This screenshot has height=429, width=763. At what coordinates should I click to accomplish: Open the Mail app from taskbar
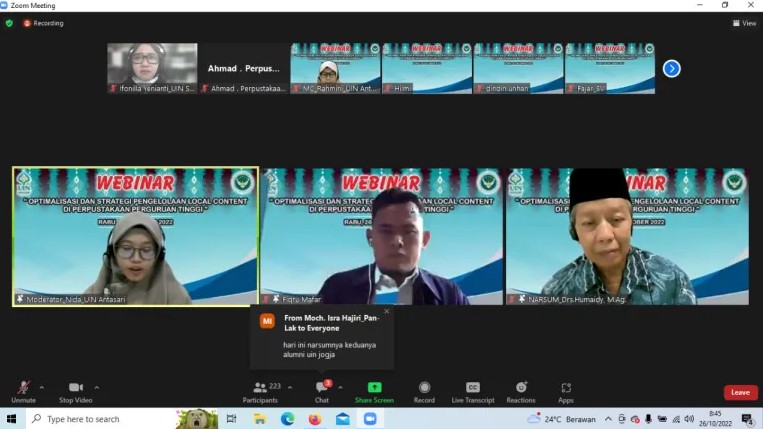tap(343, 419)
